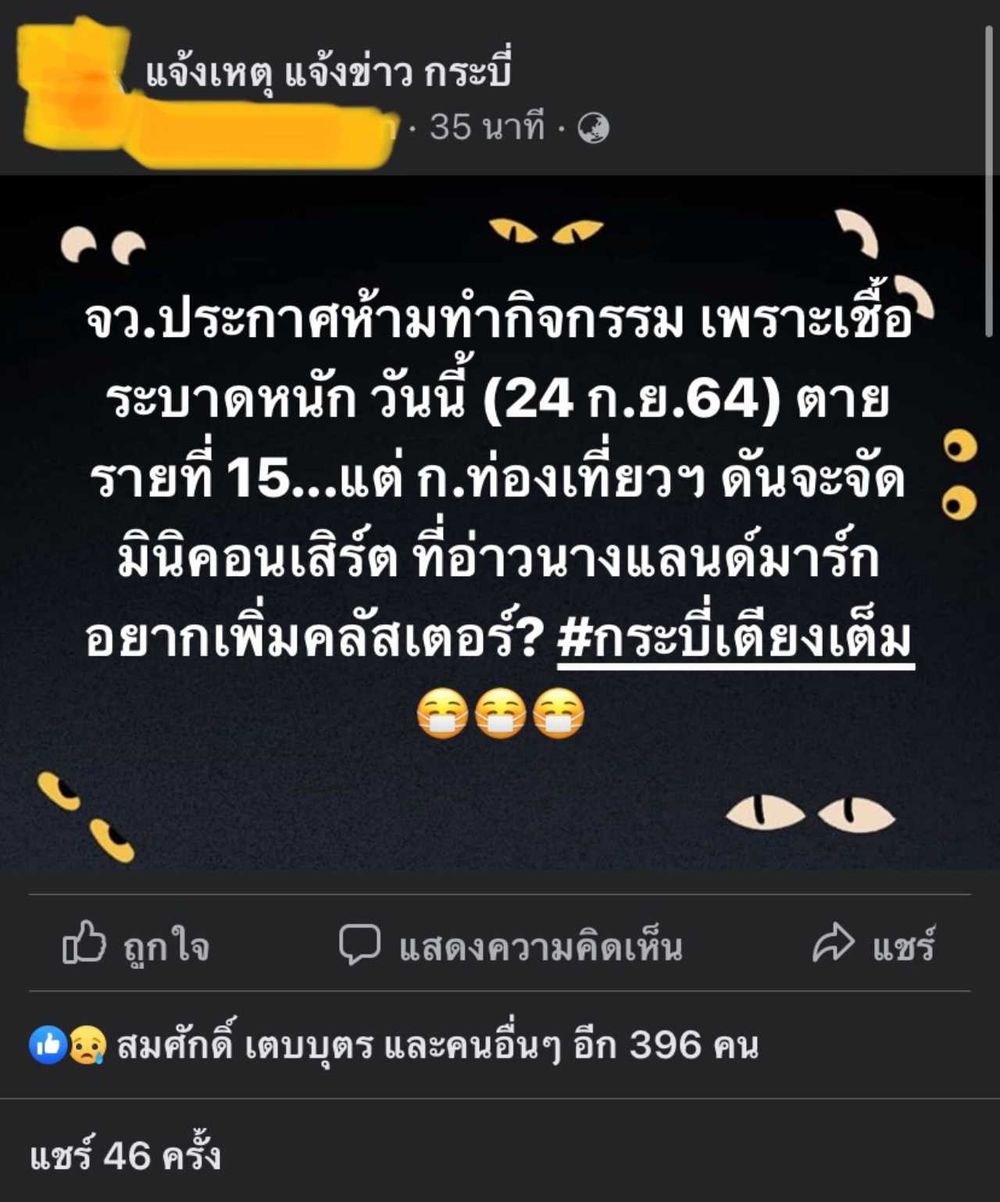1000x1202 pixels.
Task: Click the comment speech bubble icon
Action: [x=359, y=945]
